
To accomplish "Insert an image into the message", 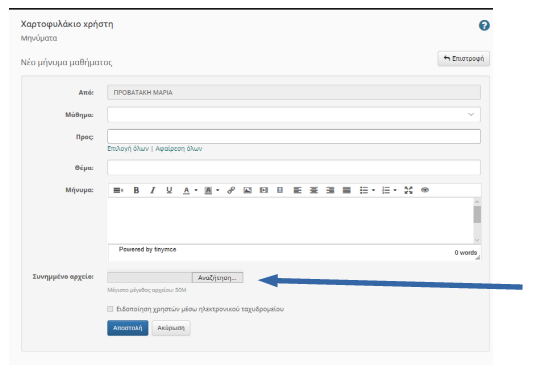I will [247, 190].
